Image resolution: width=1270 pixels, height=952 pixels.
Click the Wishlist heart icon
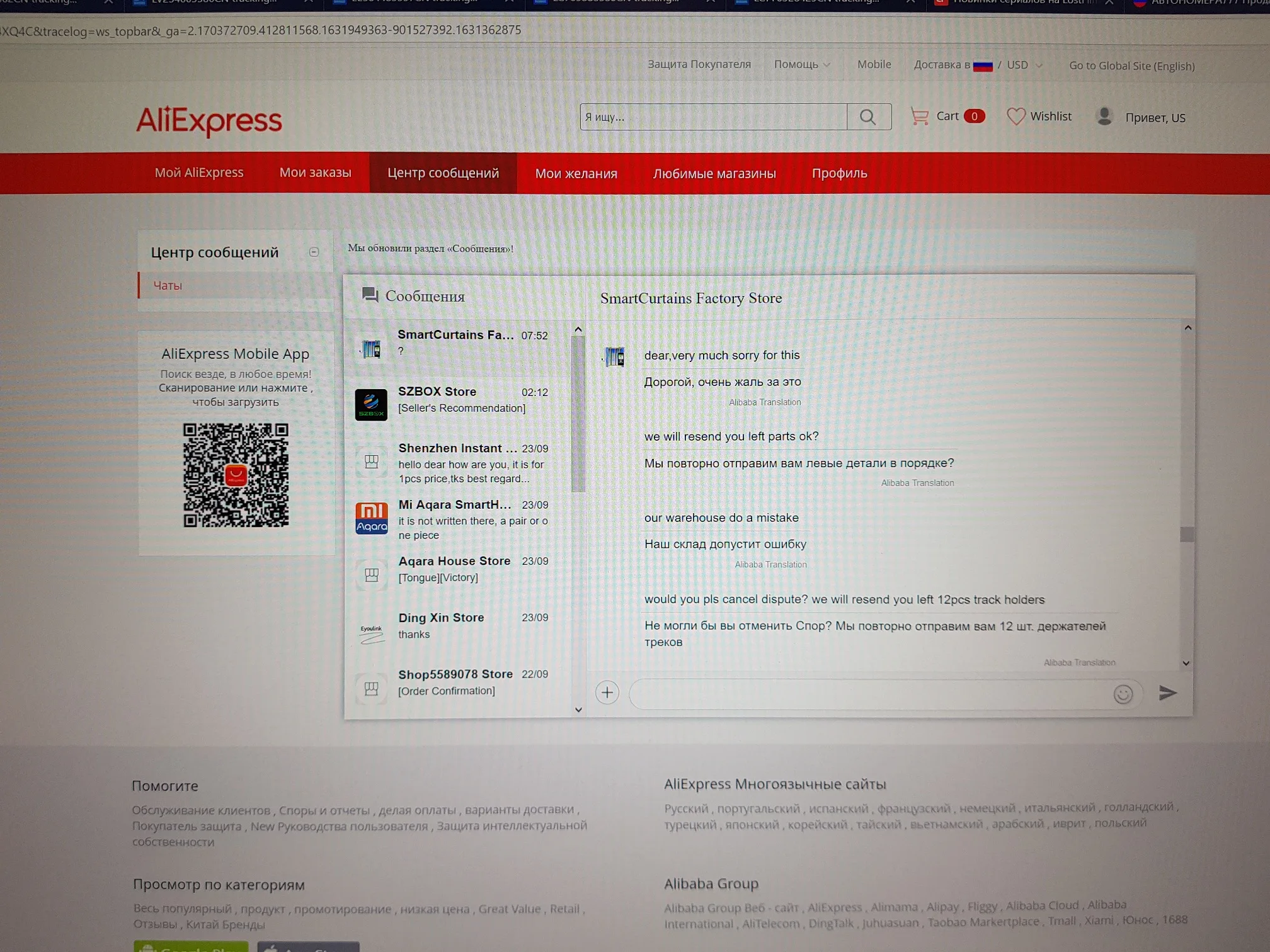coord(1015,116)
